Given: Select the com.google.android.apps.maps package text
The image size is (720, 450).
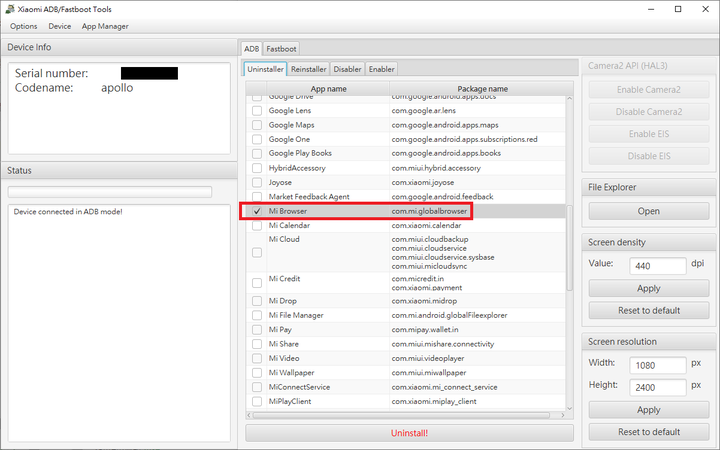Looking at the screenshot, I should pos(445,125).
